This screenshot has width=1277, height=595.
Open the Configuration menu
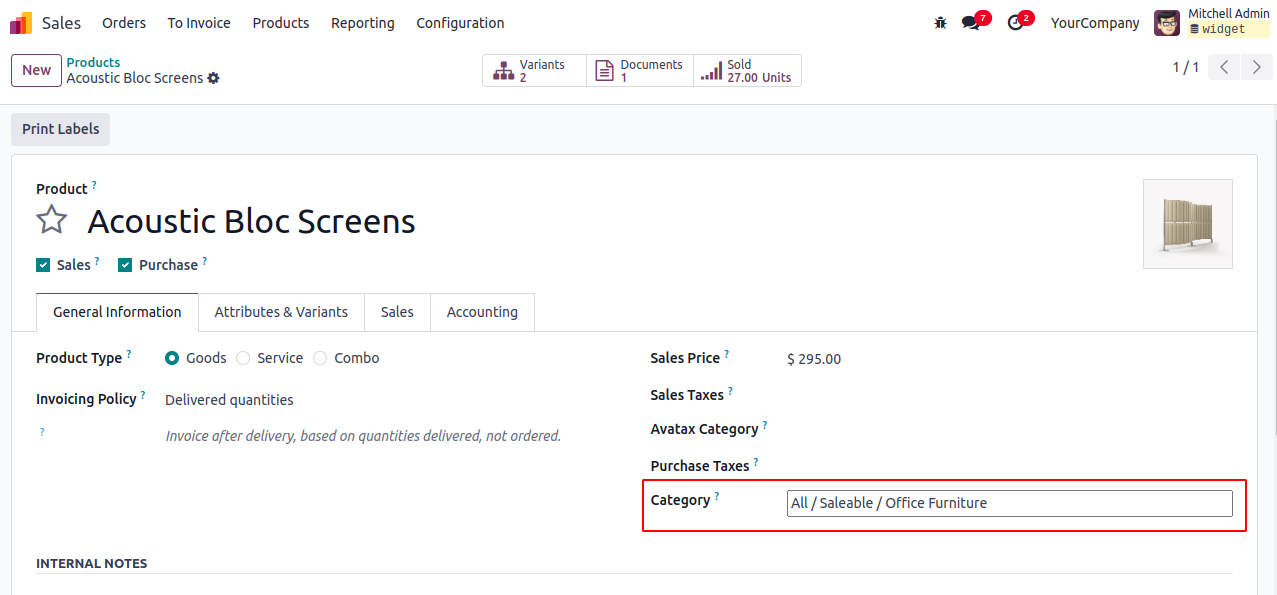tap(460, 23)
